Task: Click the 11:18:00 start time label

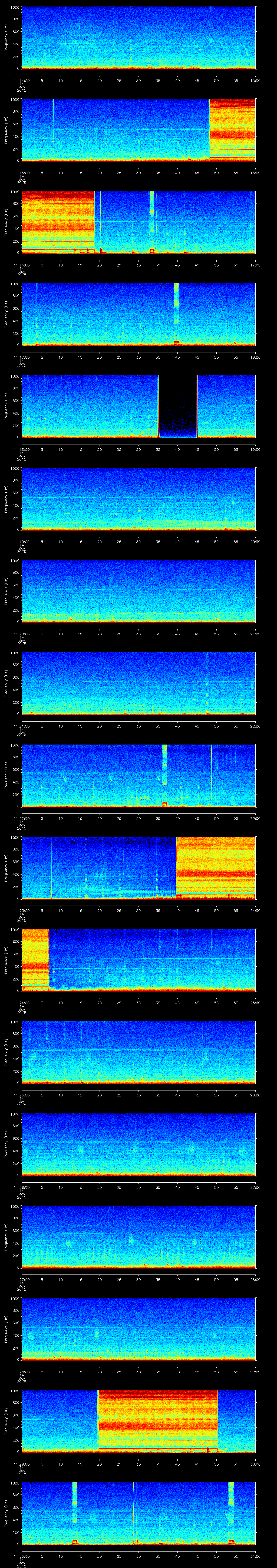Action: coord(21,449)
